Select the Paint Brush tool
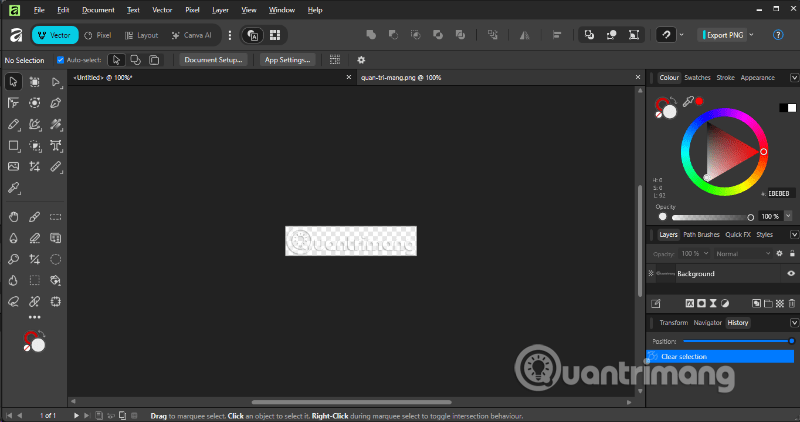800x422 pixels. coord(35,217)
